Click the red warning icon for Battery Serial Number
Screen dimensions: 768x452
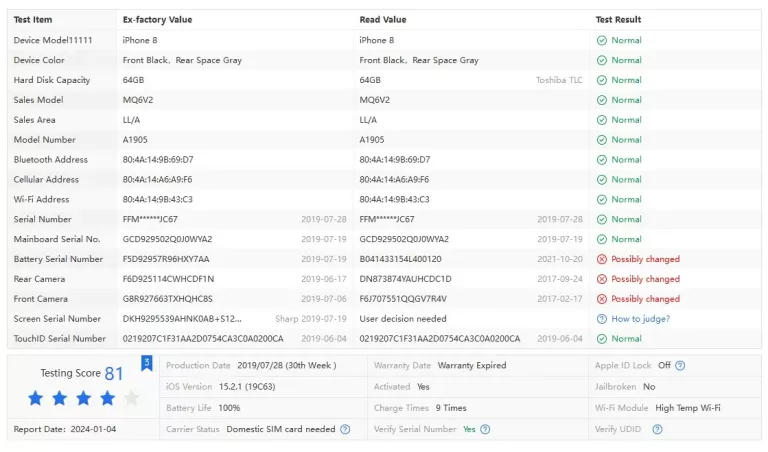click(x=602, y=259)
